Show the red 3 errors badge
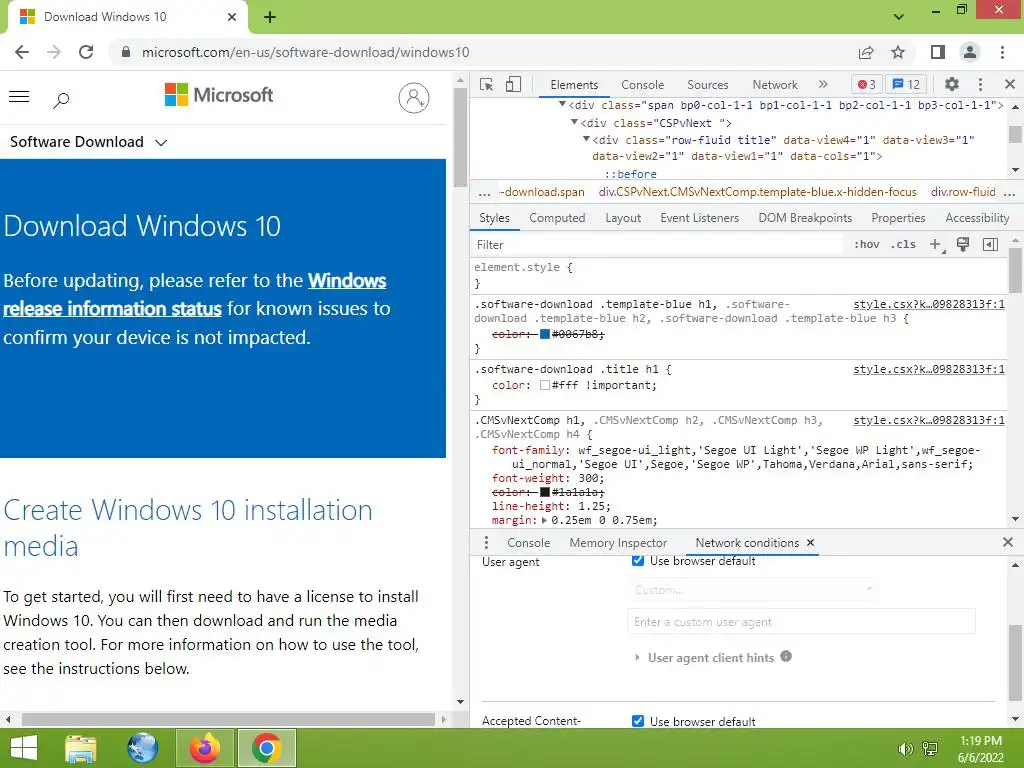 click(x=867, y=84)
